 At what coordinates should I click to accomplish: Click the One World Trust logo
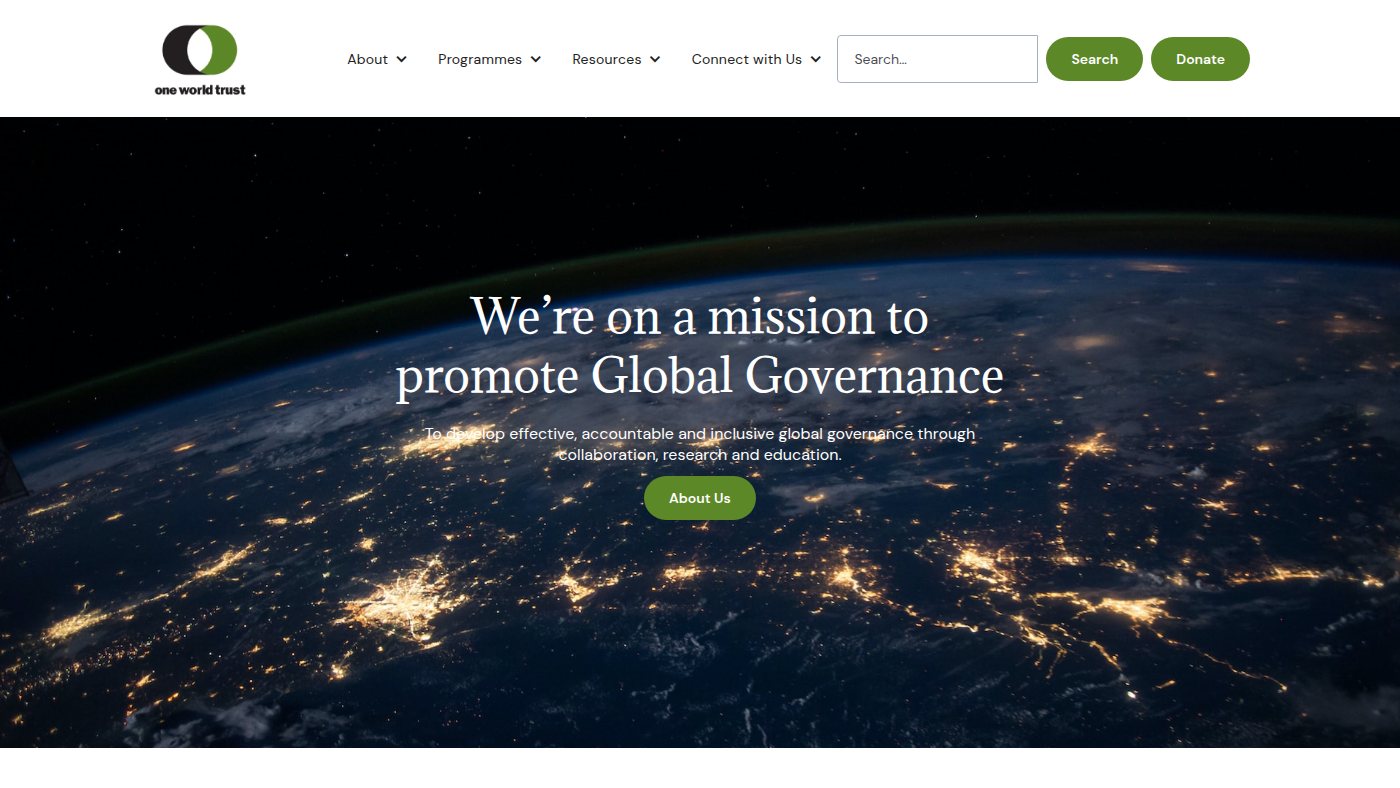click(200, 60)
